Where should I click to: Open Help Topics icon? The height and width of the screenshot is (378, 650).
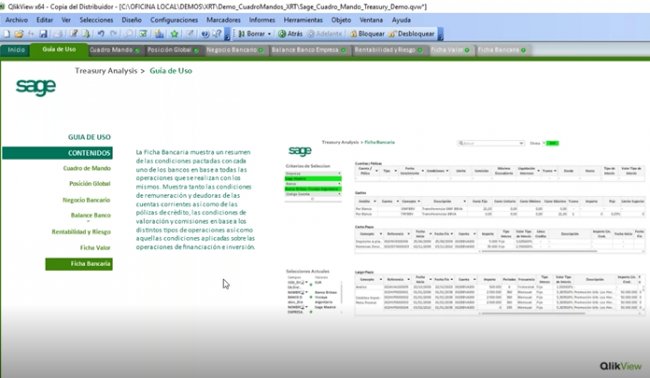(x=205, y=34)
